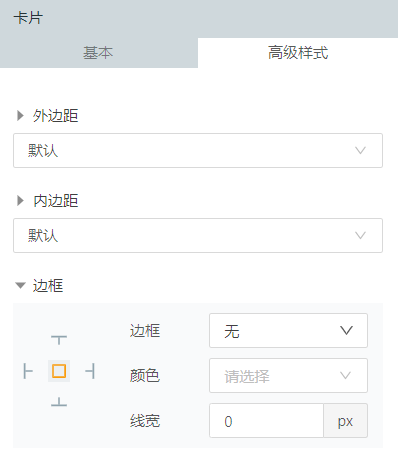Open the 颜色 请选择 color dropdown
The height and width of the screenshot is (467, 398).
pos(288,376)
